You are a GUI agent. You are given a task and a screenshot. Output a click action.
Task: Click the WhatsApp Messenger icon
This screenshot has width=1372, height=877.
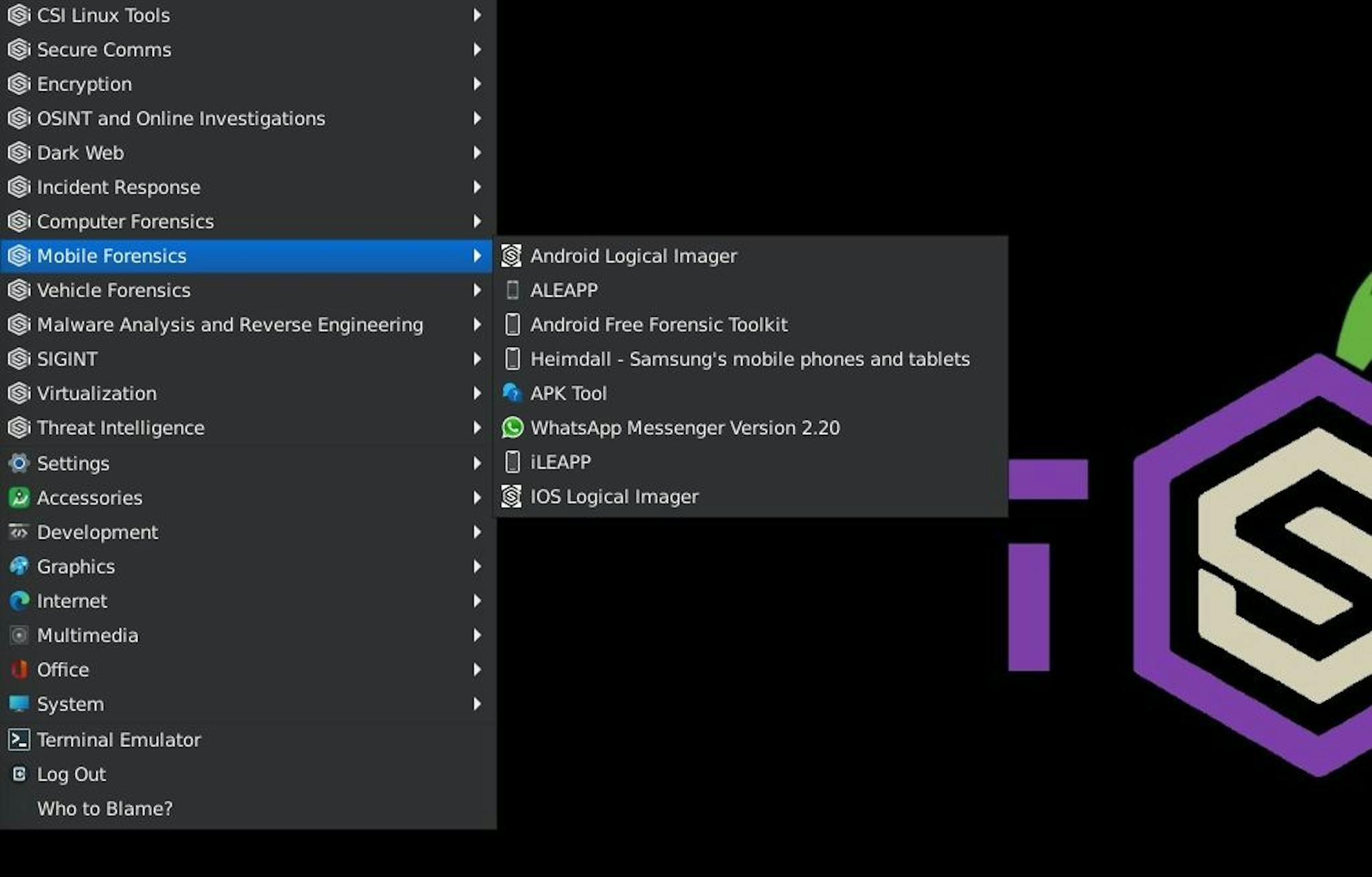point(512,427)
